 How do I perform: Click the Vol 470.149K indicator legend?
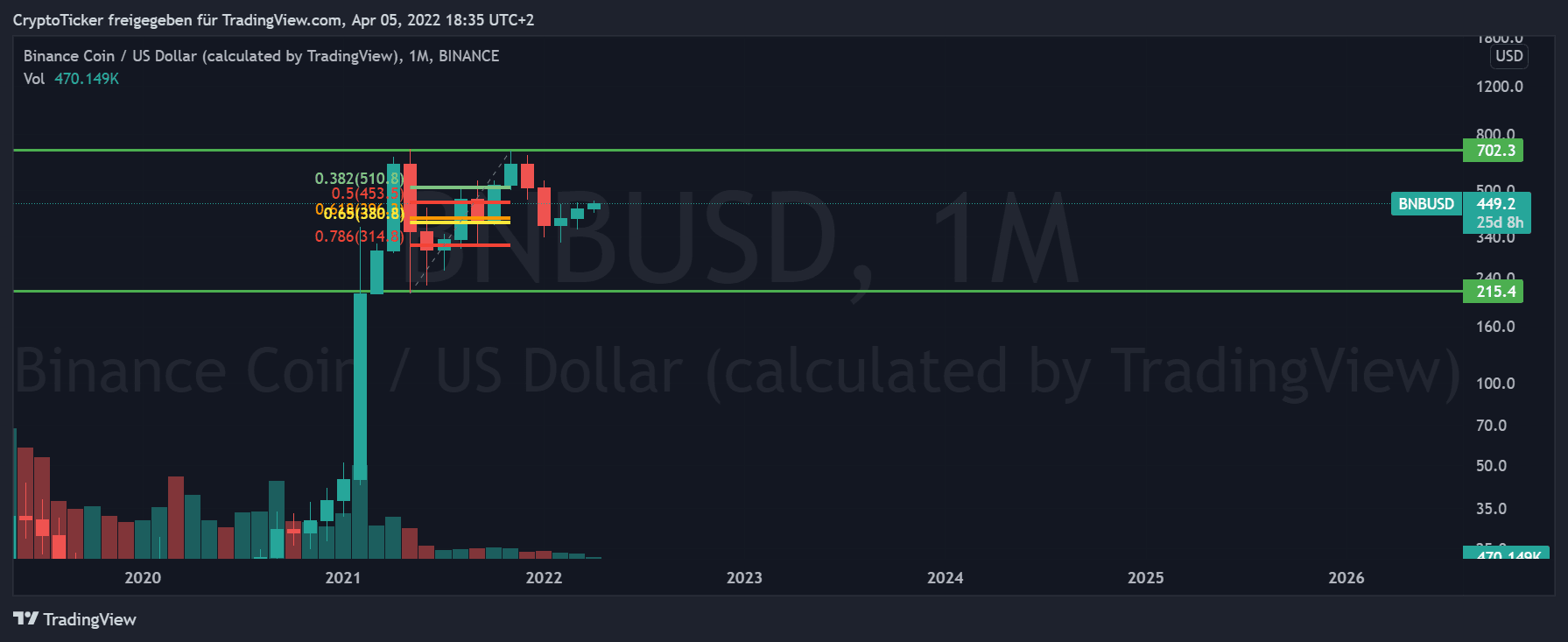pyautogui.click(x=72, y=79)
